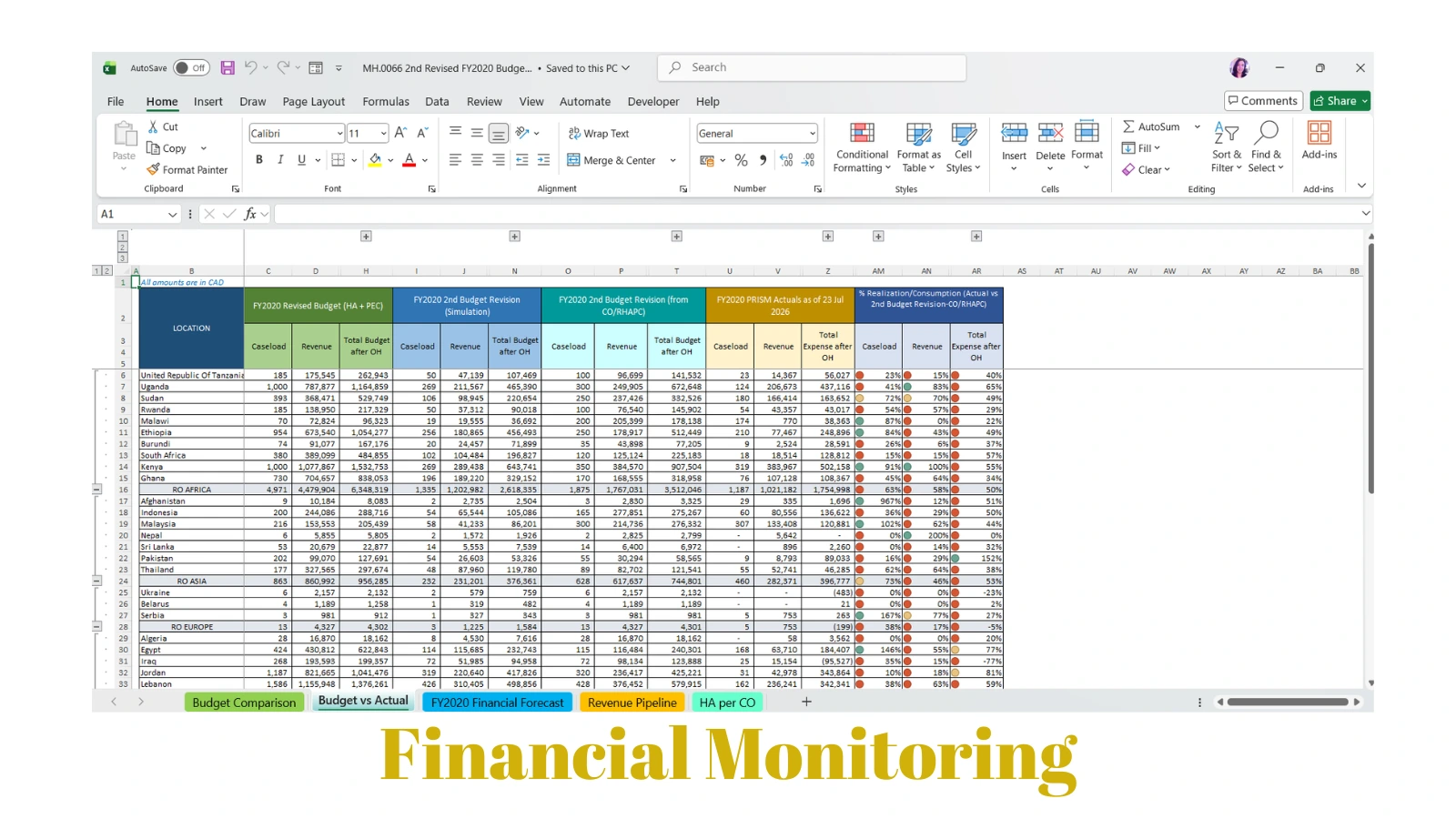Open the Add-ins button
Image resolution: width=1456 pixels, height=819 pixels.
pyautogui.click(x=1319, y=141)
